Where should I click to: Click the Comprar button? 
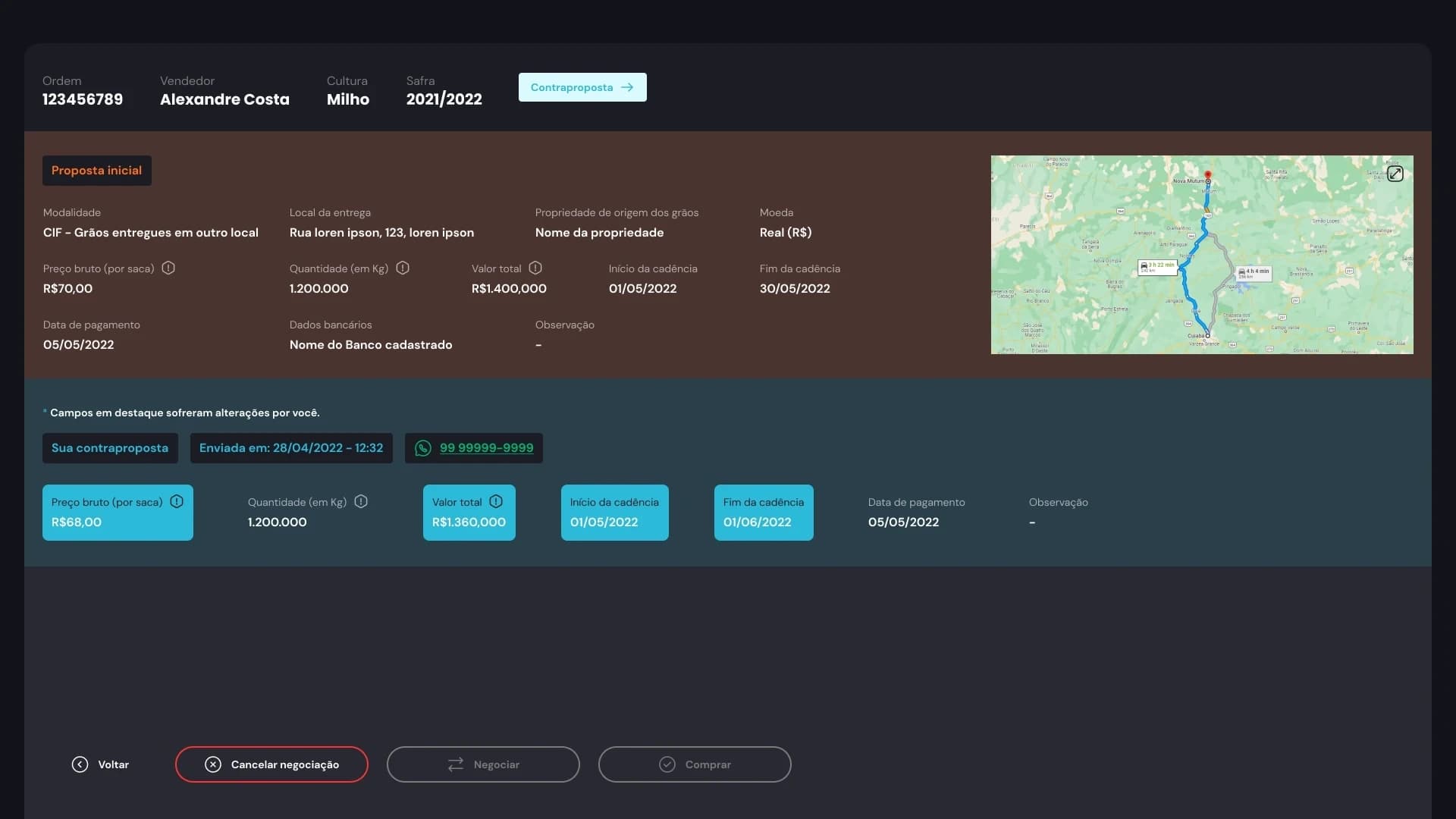695,764
